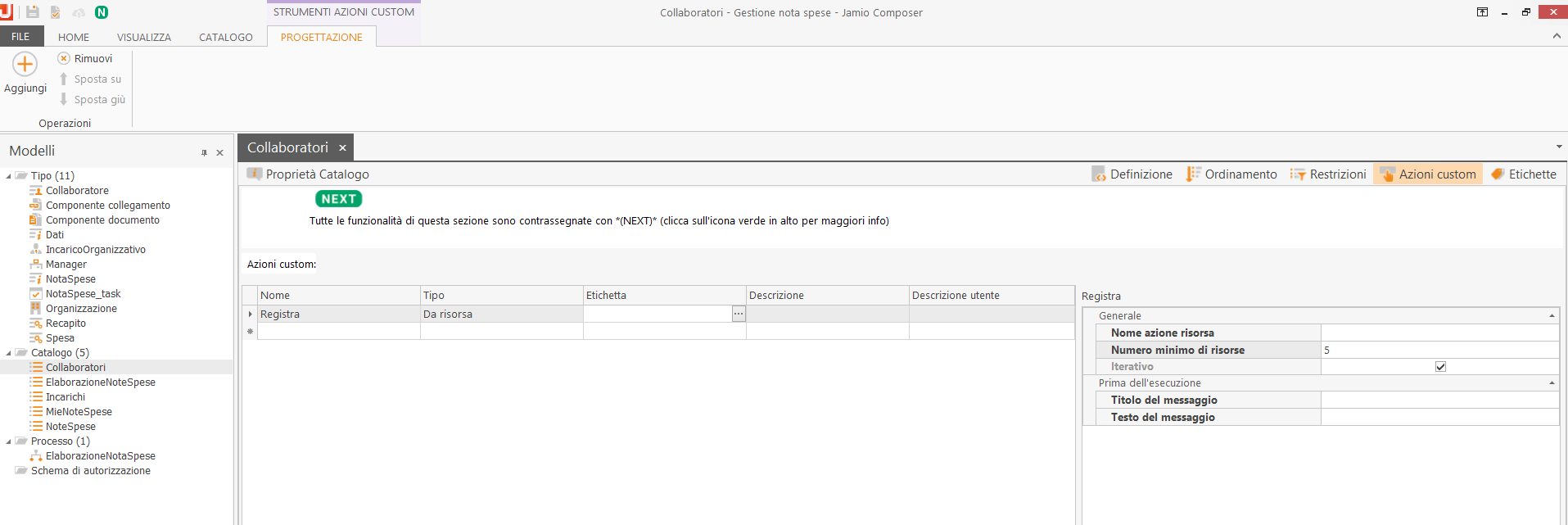Select ElaborazioneNotaSpese process item

100,456
